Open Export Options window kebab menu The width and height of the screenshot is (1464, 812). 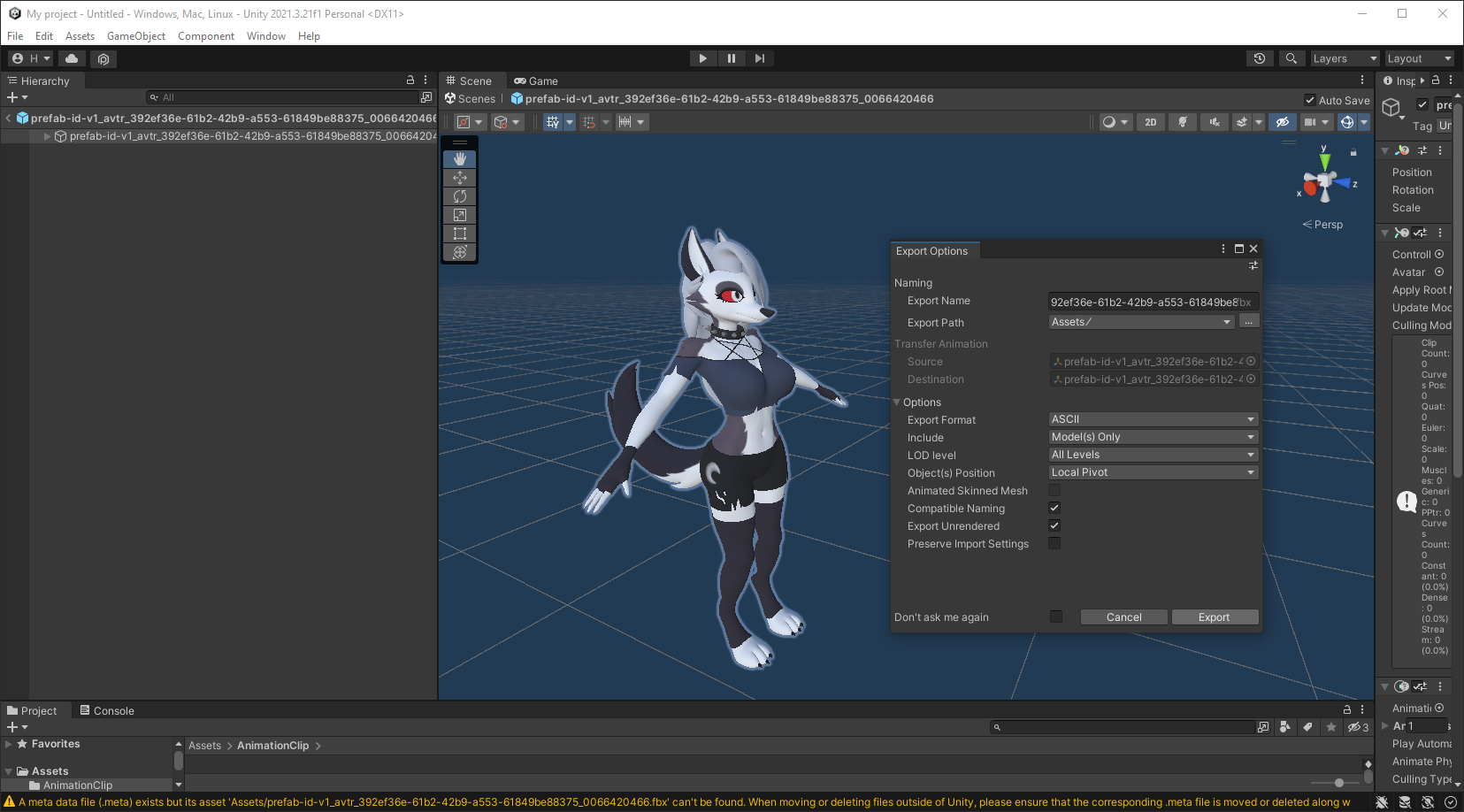[1223, 249]
